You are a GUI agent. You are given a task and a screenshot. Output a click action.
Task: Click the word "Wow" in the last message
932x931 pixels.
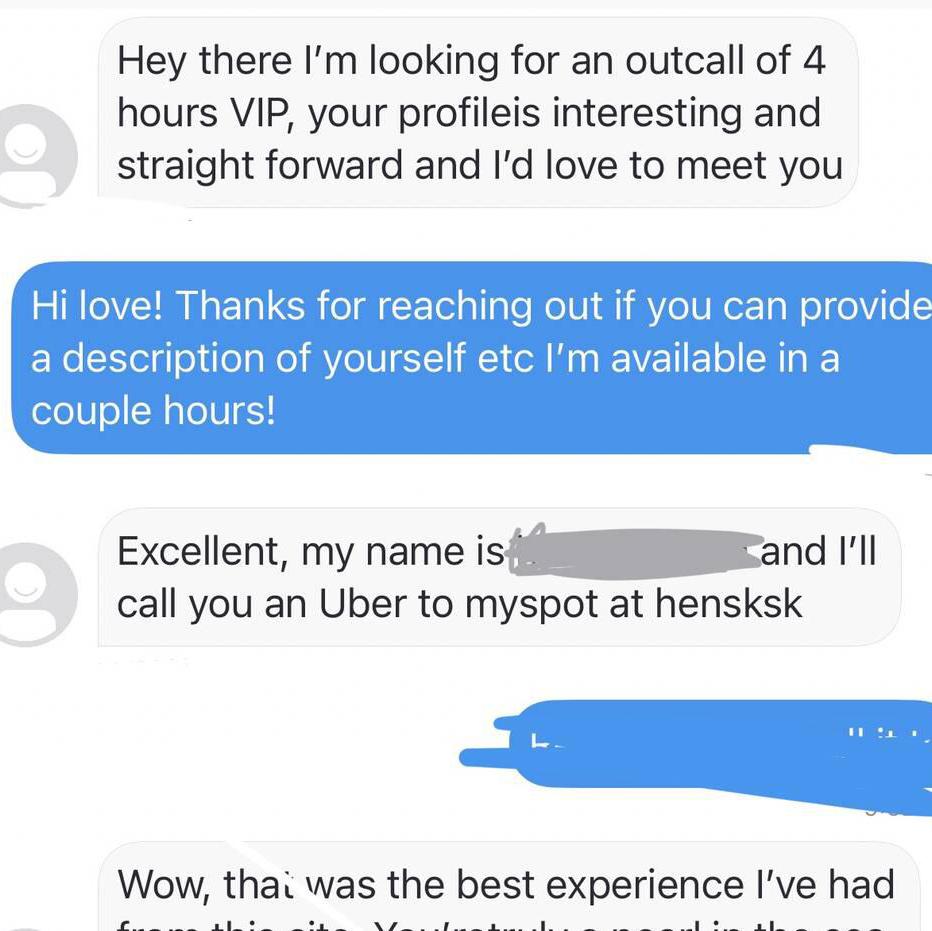pyautogui.click(x=162, y=885)
